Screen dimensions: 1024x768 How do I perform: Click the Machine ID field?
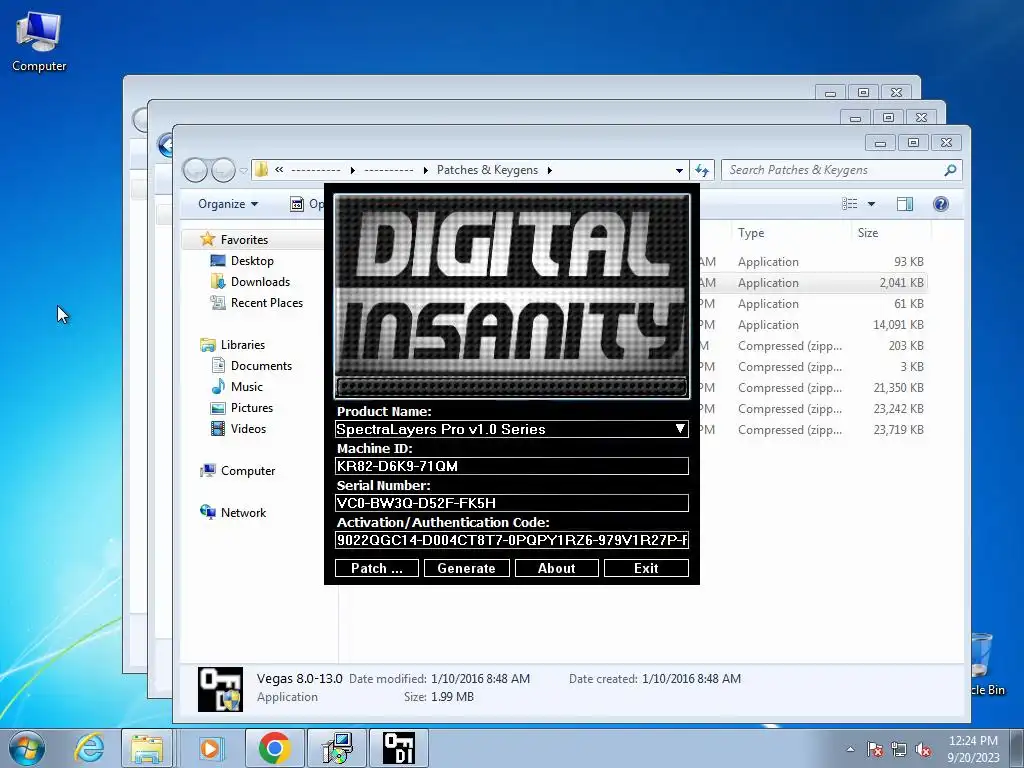pos(511,466)
